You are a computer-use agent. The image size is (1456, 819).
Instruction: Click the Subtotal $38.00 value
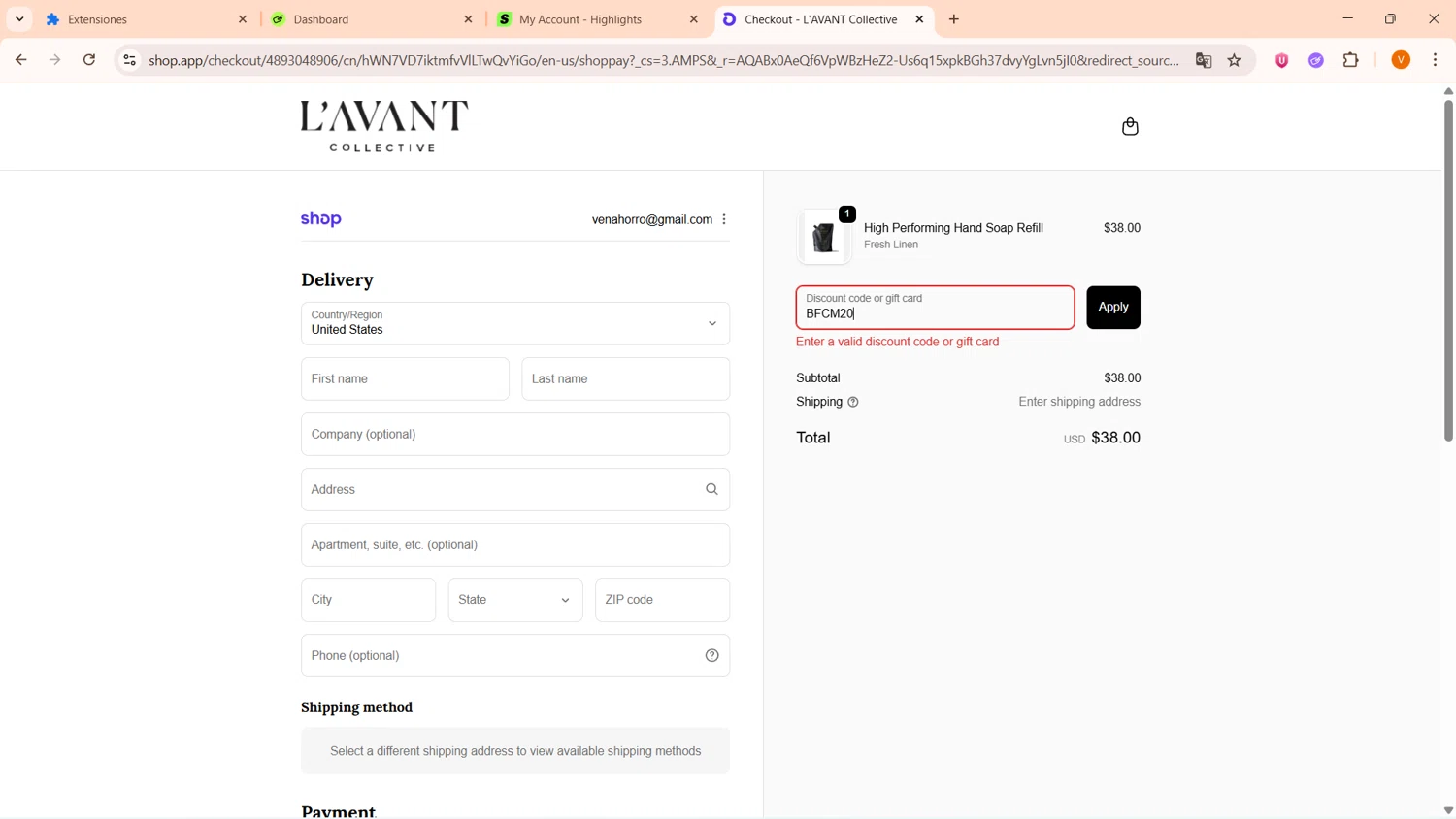click(1122, 378)
